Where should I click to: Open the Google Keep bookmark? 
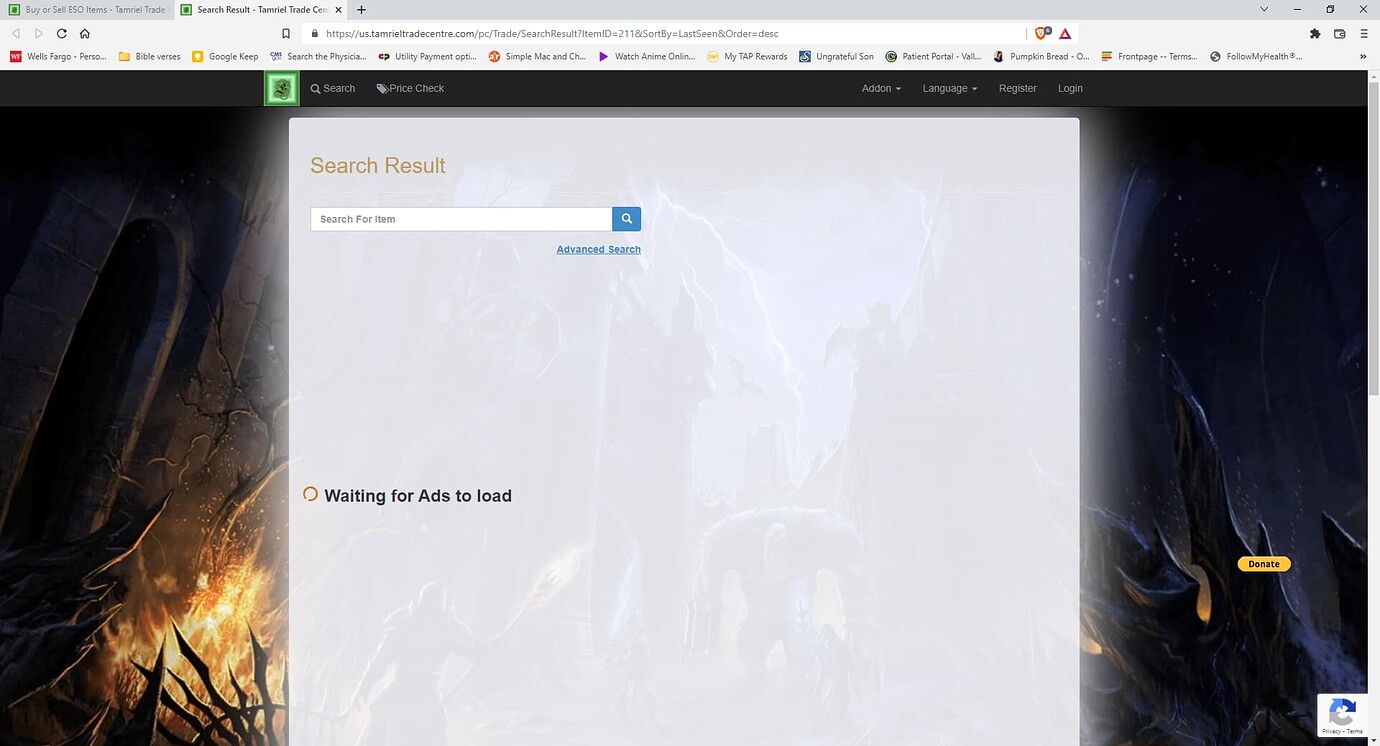pyautogui.click(x=225, y=57)
